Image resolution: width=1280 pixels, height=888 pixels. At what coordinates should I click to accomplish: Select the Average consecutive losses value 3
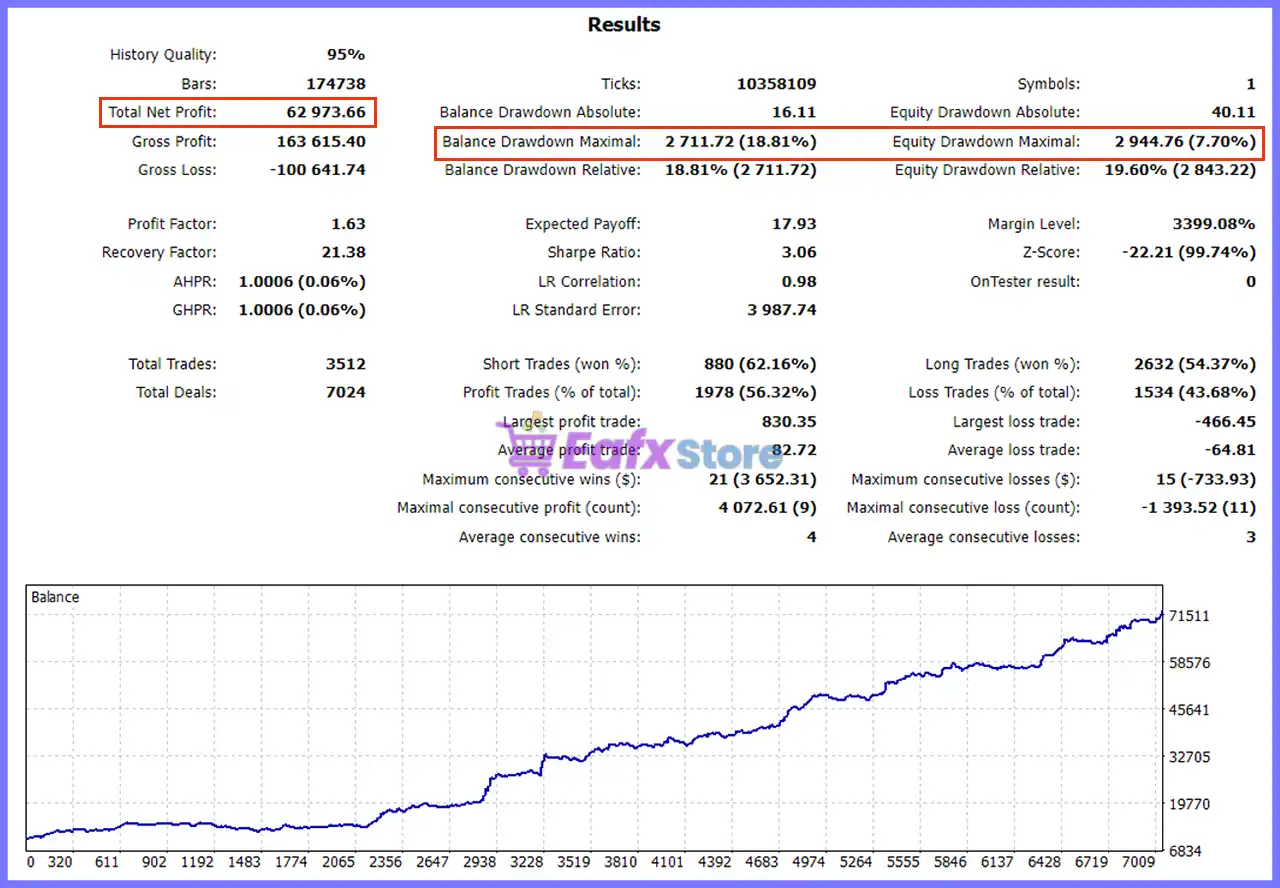click(1251, 537)
